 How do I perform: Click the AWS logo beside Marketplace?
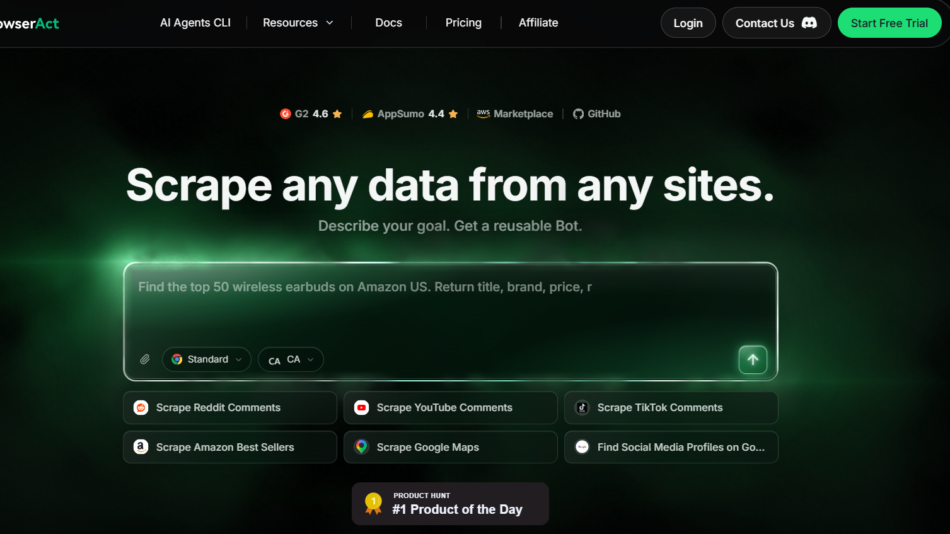[483, 114]
